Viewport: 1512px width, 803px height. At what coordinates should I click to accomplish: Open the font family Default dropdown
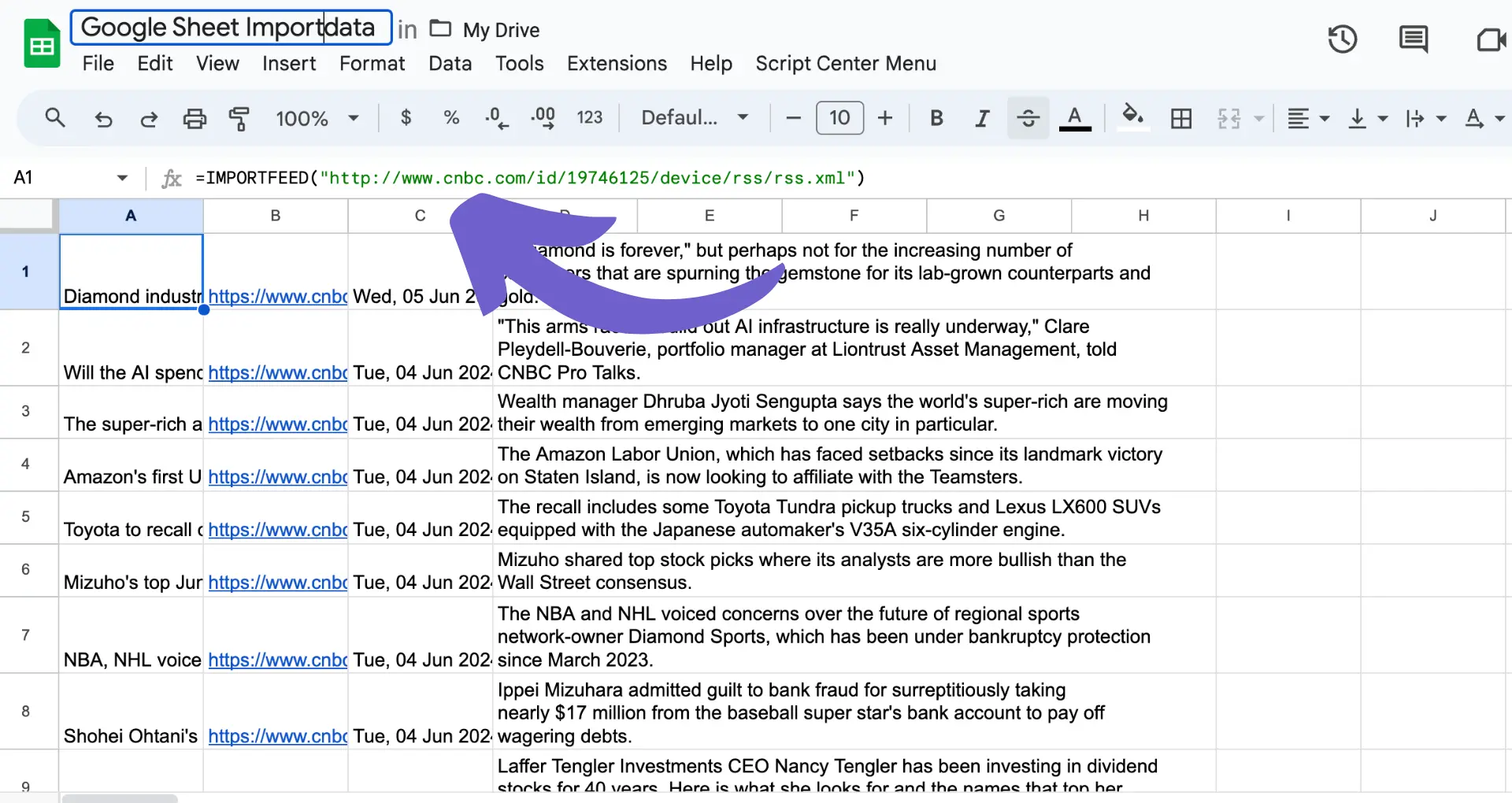coord(695,118)
